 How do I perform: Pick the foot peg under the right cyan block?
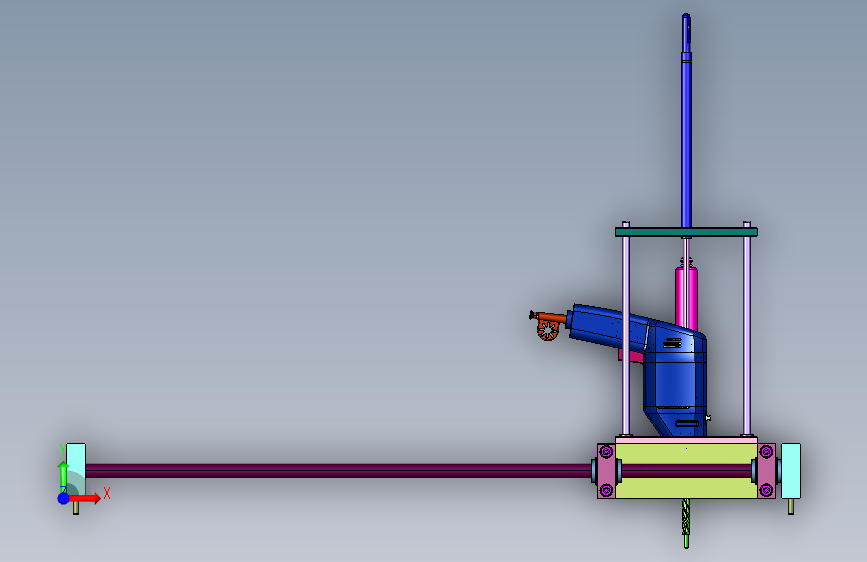tap(791, 507)
